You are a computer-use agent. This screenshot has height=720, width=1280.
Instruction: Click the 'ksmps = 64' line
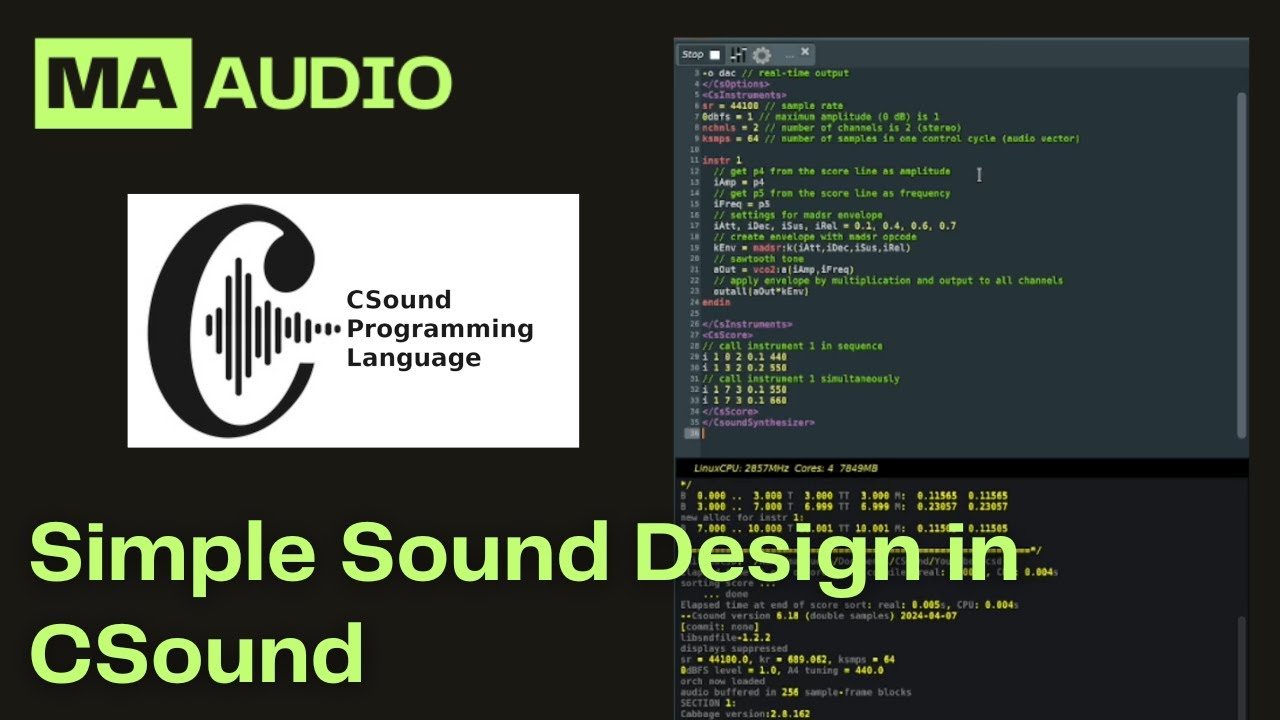click(890, 139)
